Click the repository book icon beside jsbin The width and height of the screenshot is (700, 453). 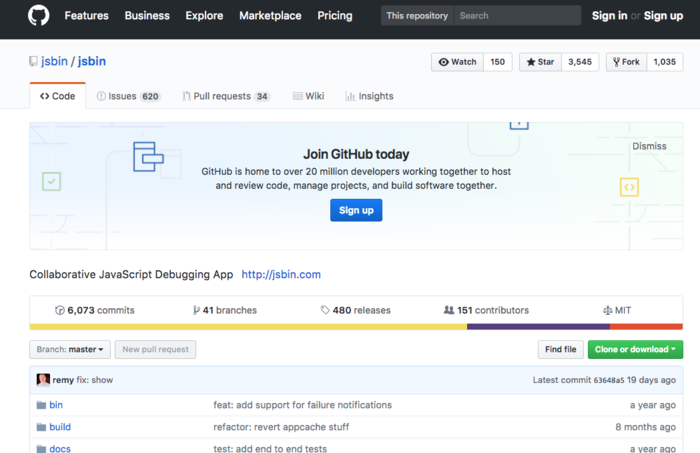coord(34,62)
